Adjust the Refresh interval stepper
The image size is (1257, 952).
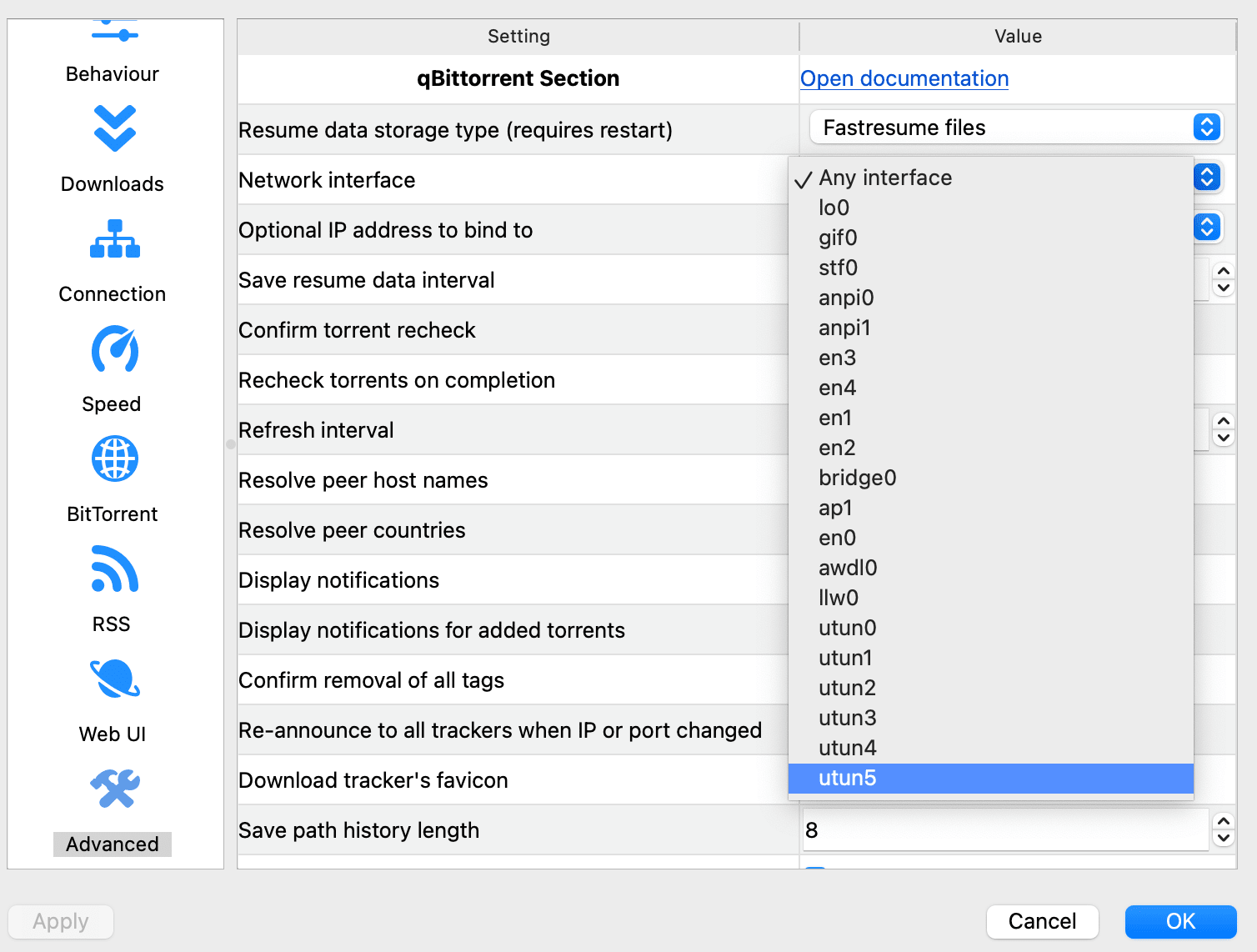1224,429
